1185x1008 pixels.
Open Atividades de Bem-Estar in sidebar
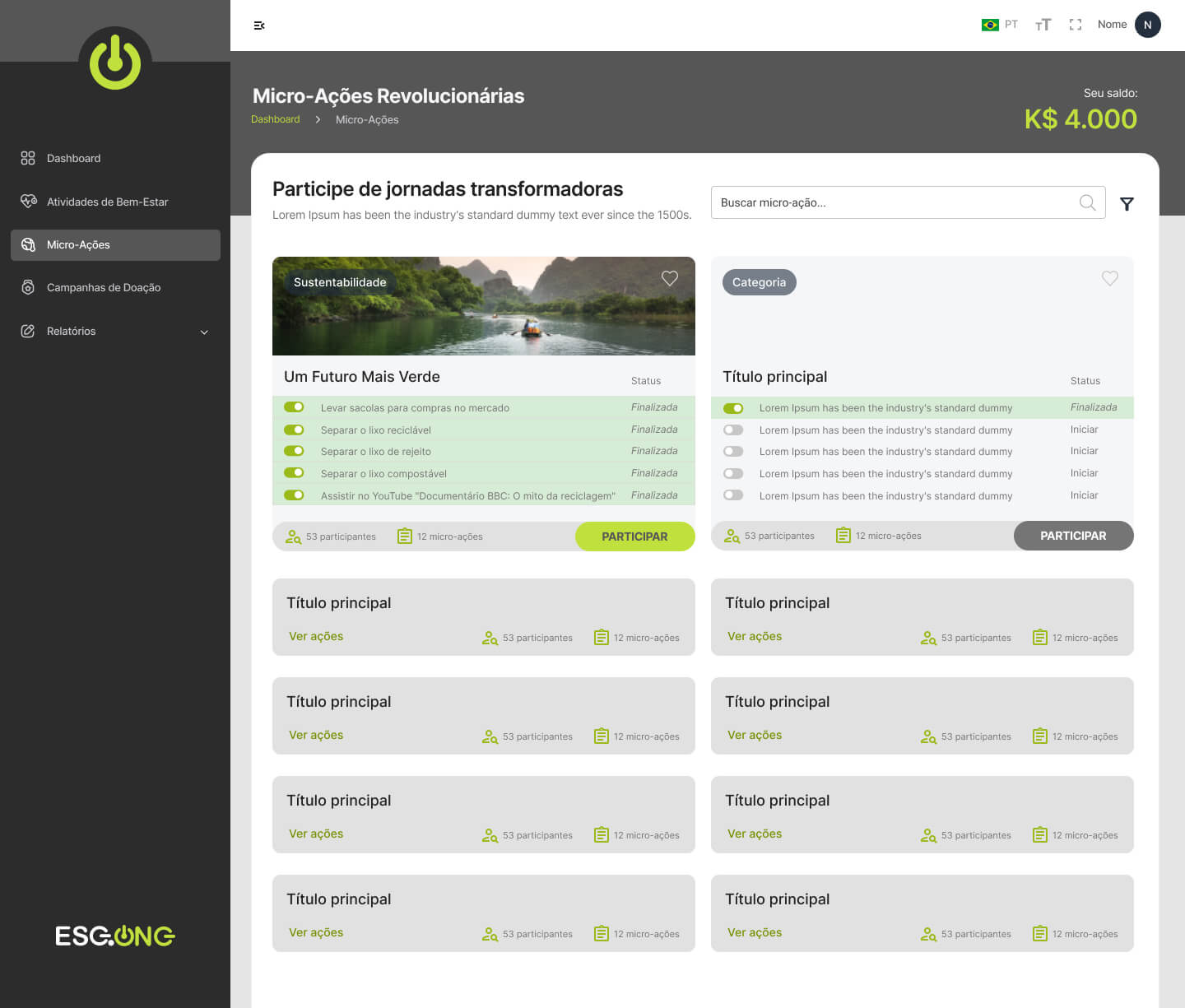point(107,202)
